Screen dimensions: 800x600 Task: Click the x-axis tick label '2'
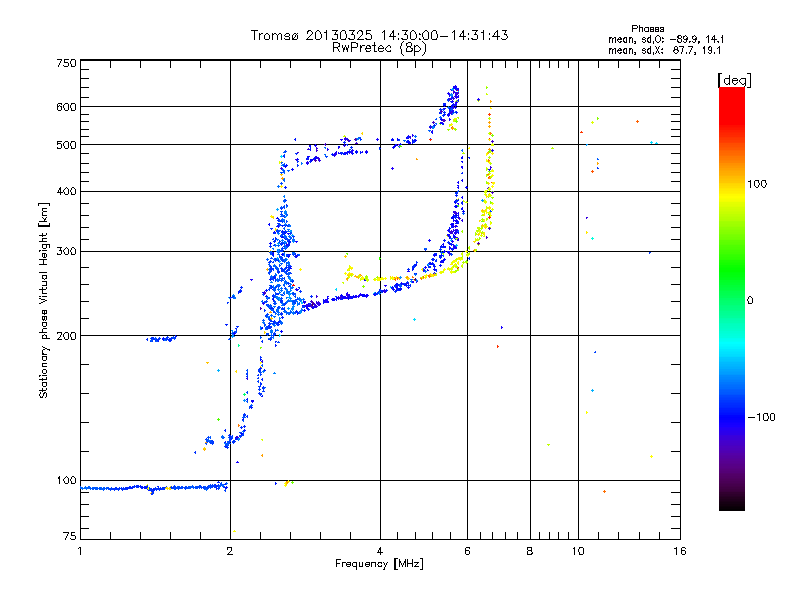coord(230,551)
